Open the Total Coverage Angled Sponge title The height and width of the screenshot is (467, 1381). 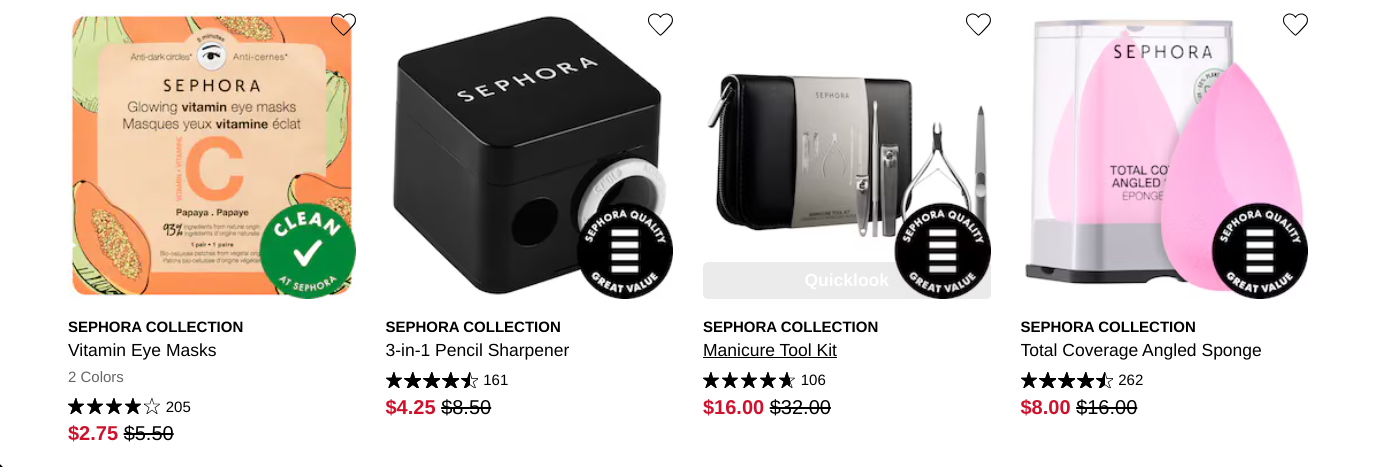pyautogui.click(x=1141, y=351)
